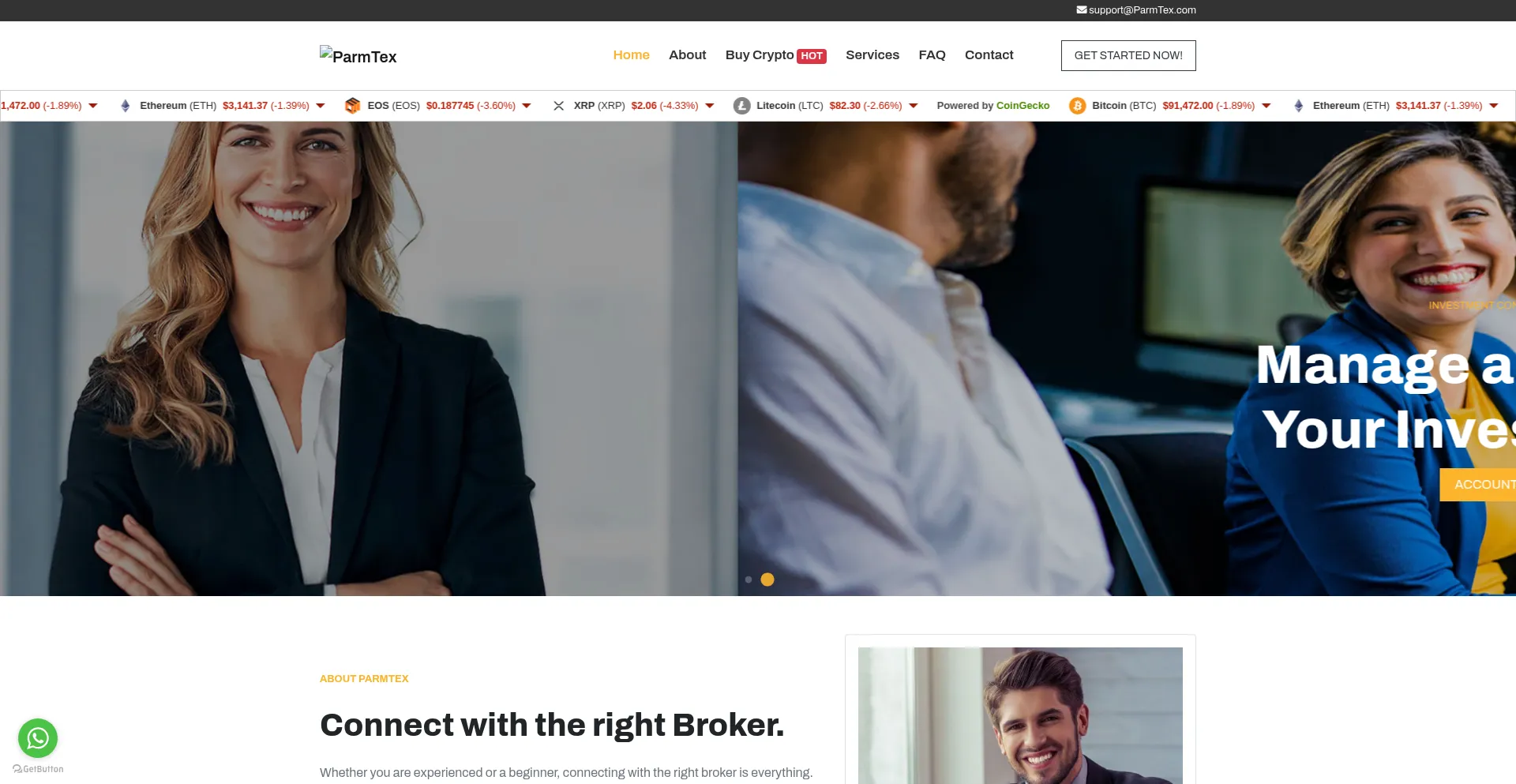Open the About menu item
This screenshot has height=784, width=1516.
[x=687, y=55]
